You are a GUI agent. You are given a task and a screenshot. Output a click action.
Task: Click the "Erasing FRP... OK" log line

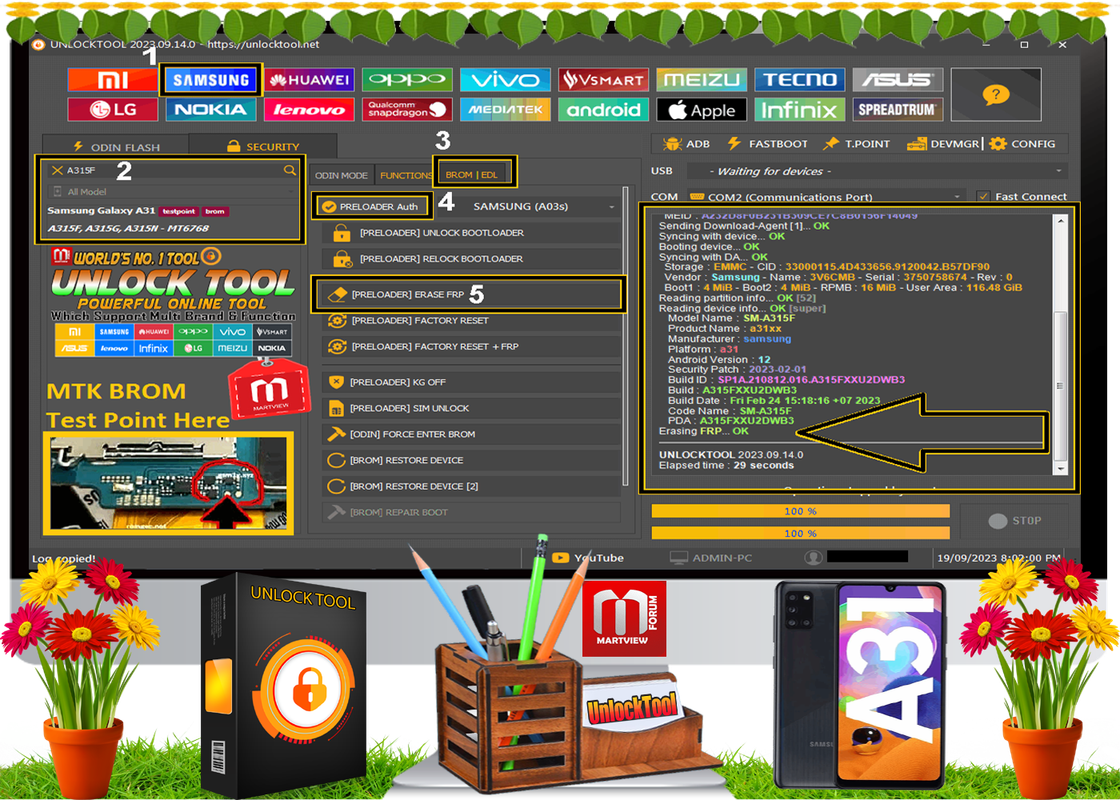704,431
